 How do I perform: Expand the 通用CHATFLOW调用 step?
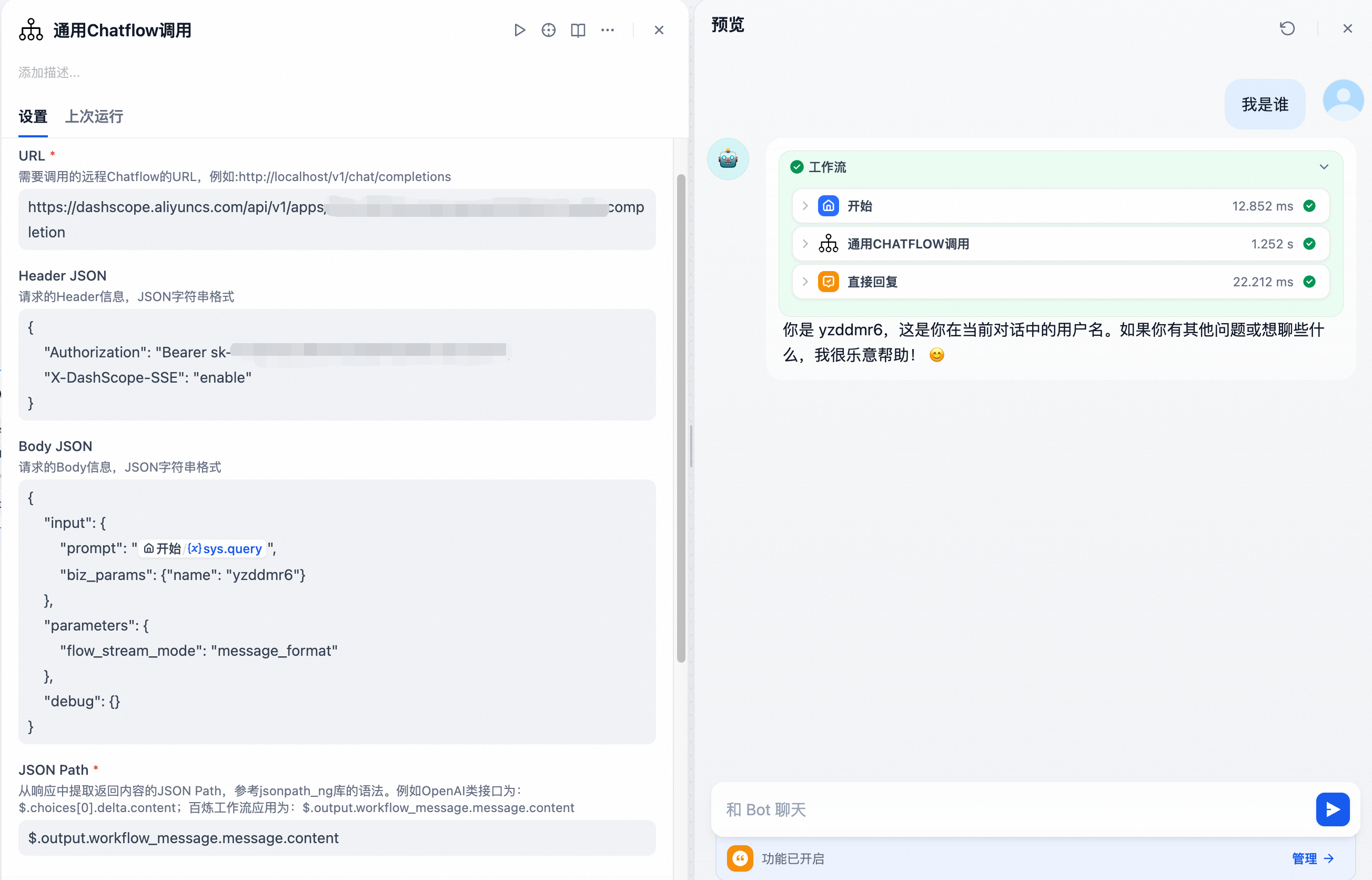click(805, 244)
